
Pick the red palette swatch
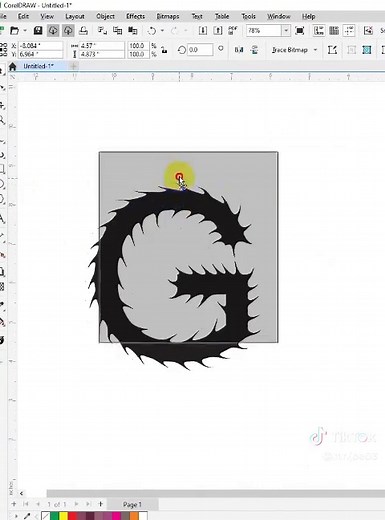point(72,516)
